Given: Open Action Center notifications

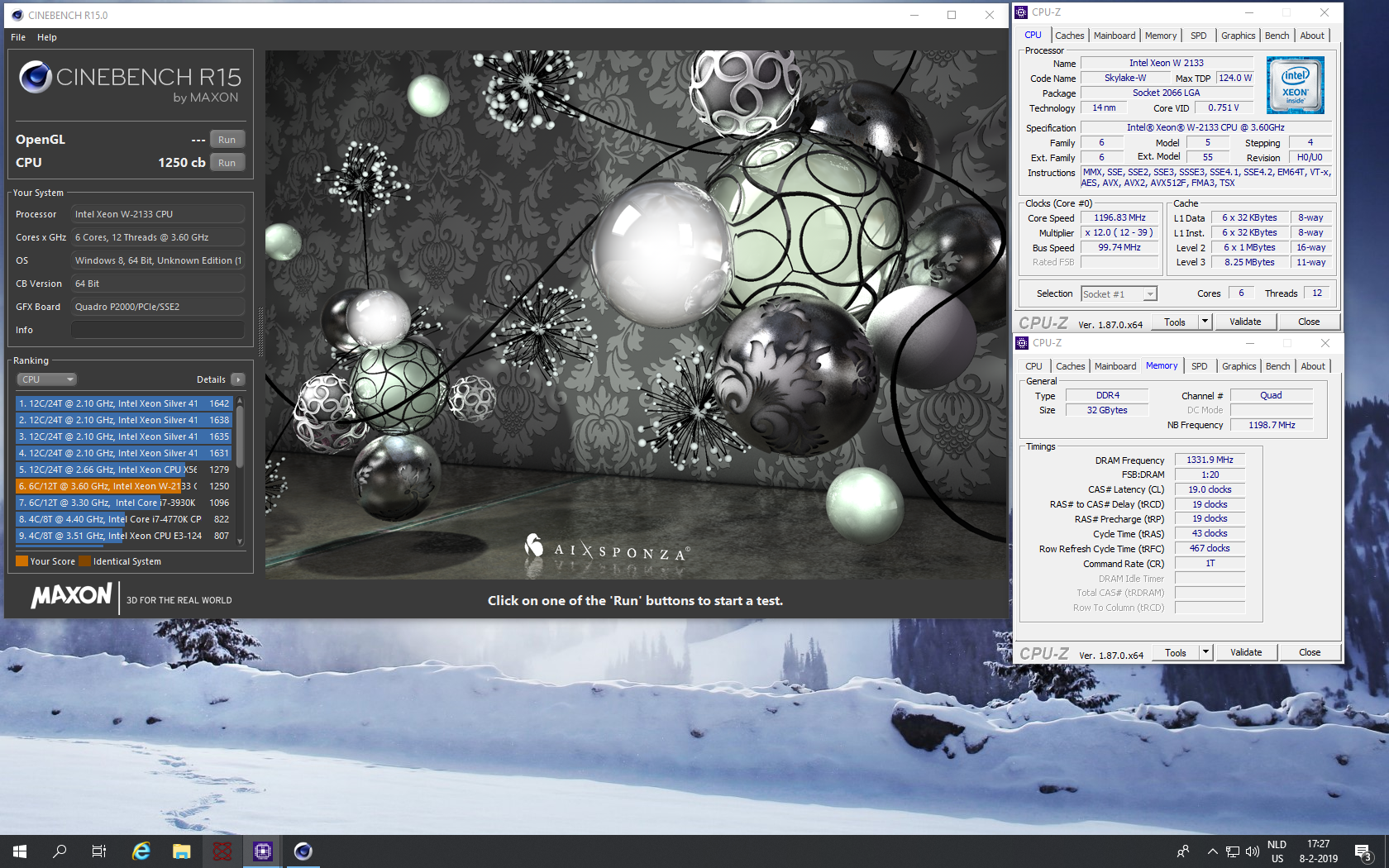Looking at the screenshot, I should 1363,851.
